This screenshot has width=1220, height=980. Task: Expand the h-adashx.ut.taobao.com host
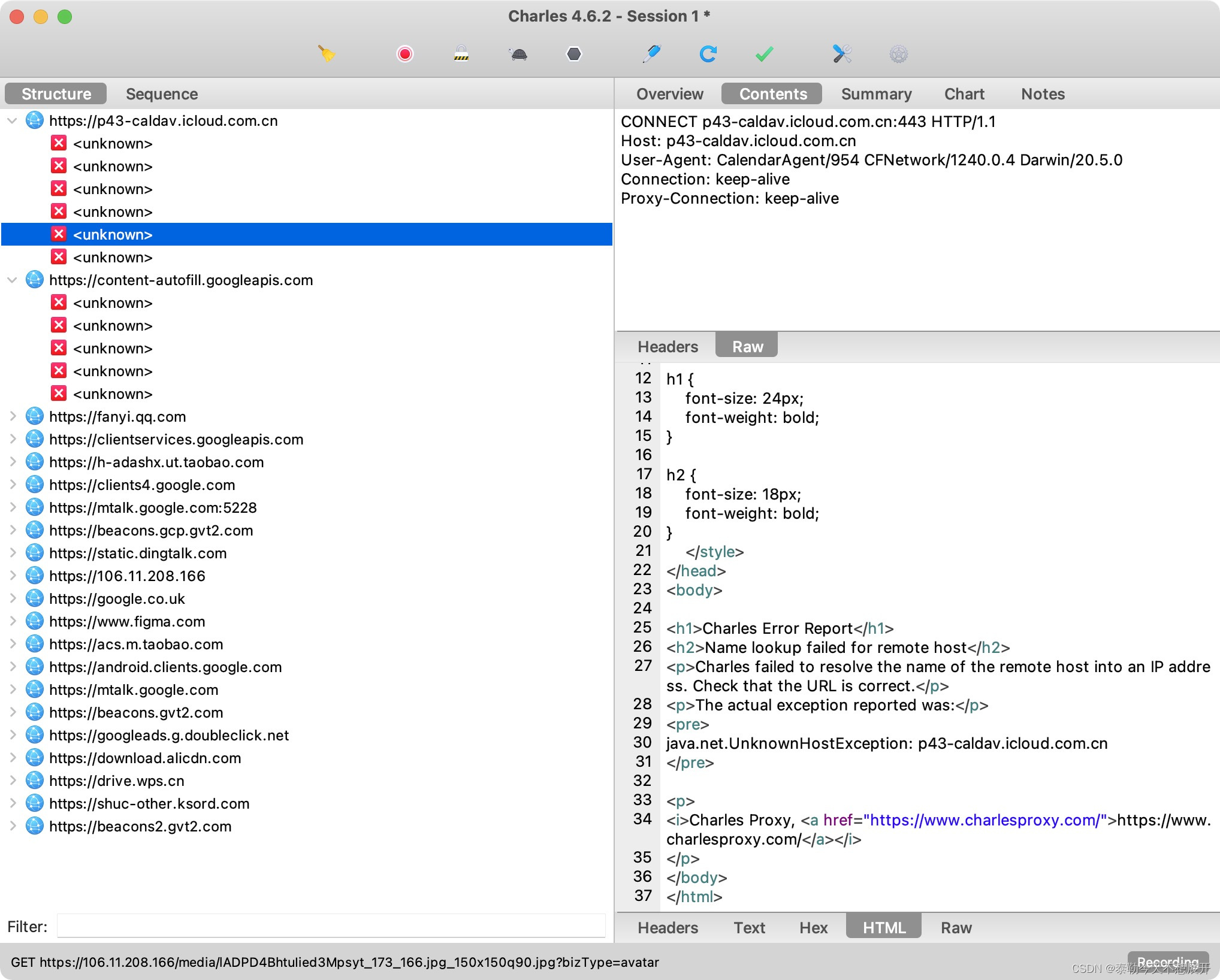click(12, 462)
